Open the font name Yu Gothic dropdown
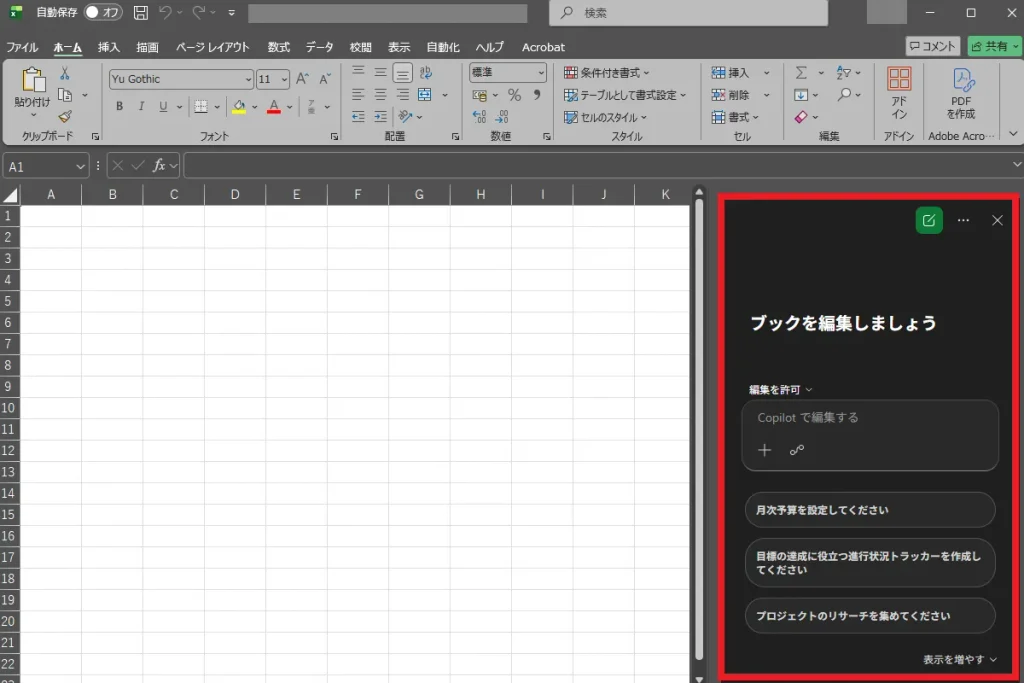Image resolution: width=1024 pixels, height=683 pixels. 248,79
